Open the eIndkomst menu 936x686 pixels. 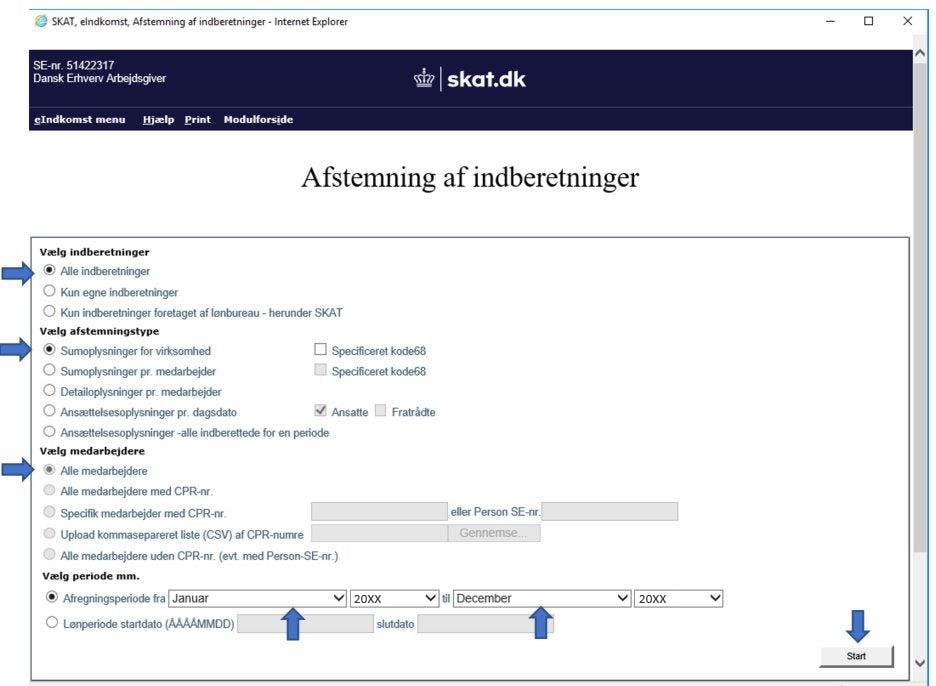80,120
